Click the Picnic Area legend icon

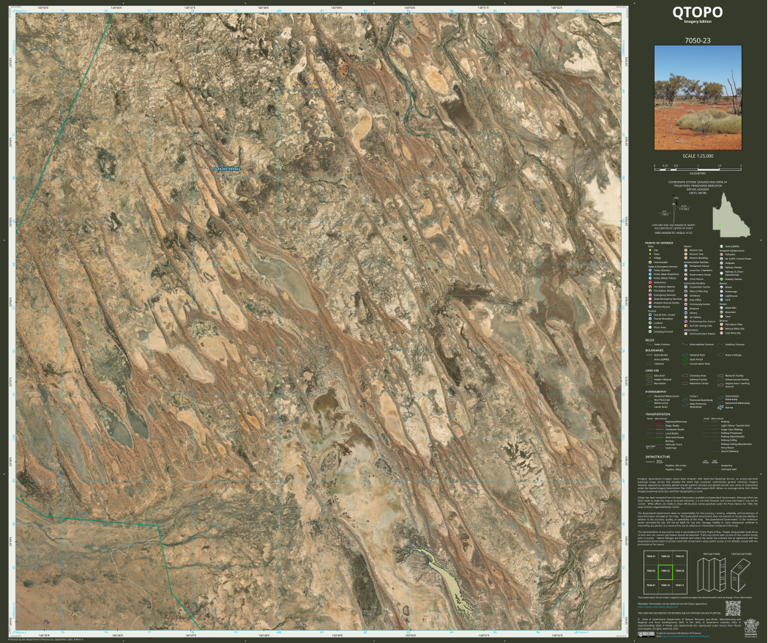650,327
